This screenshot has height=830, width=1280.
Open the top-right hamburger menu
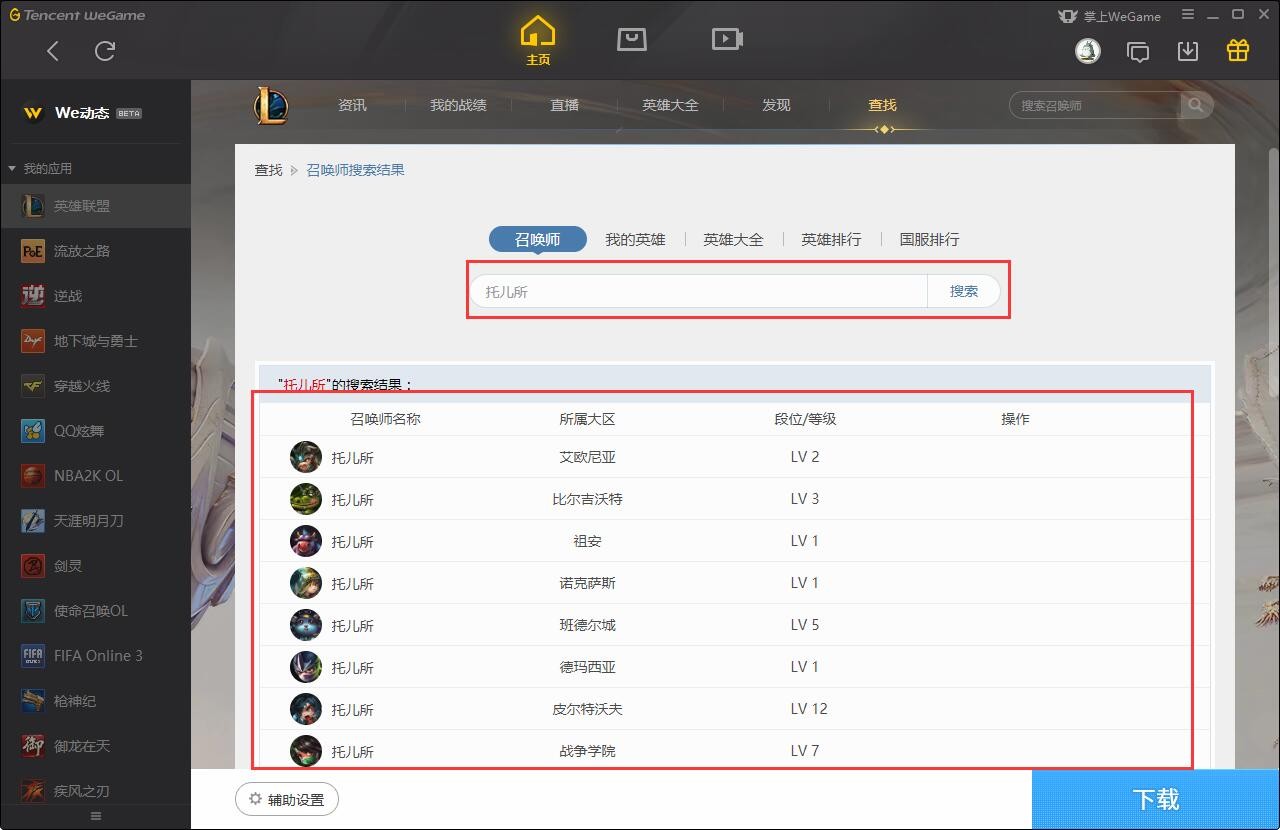[1188, 15]
